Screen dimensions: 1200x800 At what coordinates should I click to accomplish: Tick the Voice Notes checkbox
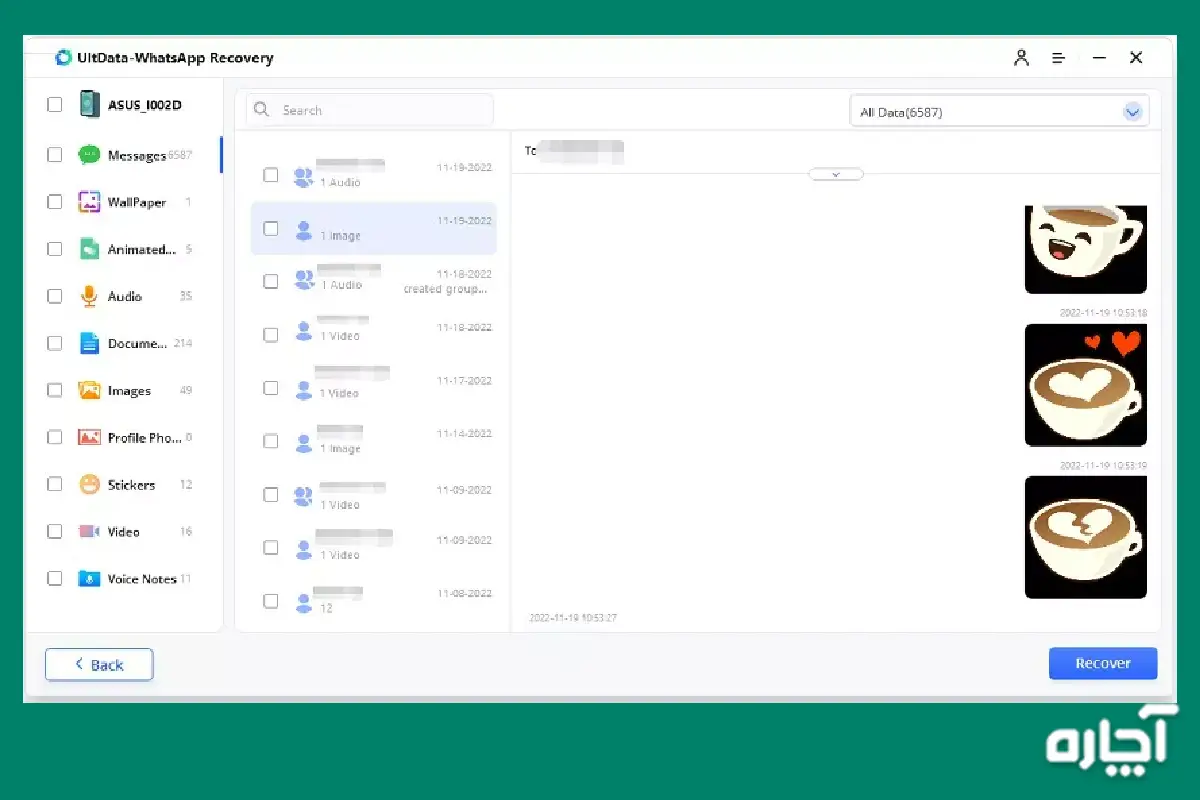tap(55, 579)
